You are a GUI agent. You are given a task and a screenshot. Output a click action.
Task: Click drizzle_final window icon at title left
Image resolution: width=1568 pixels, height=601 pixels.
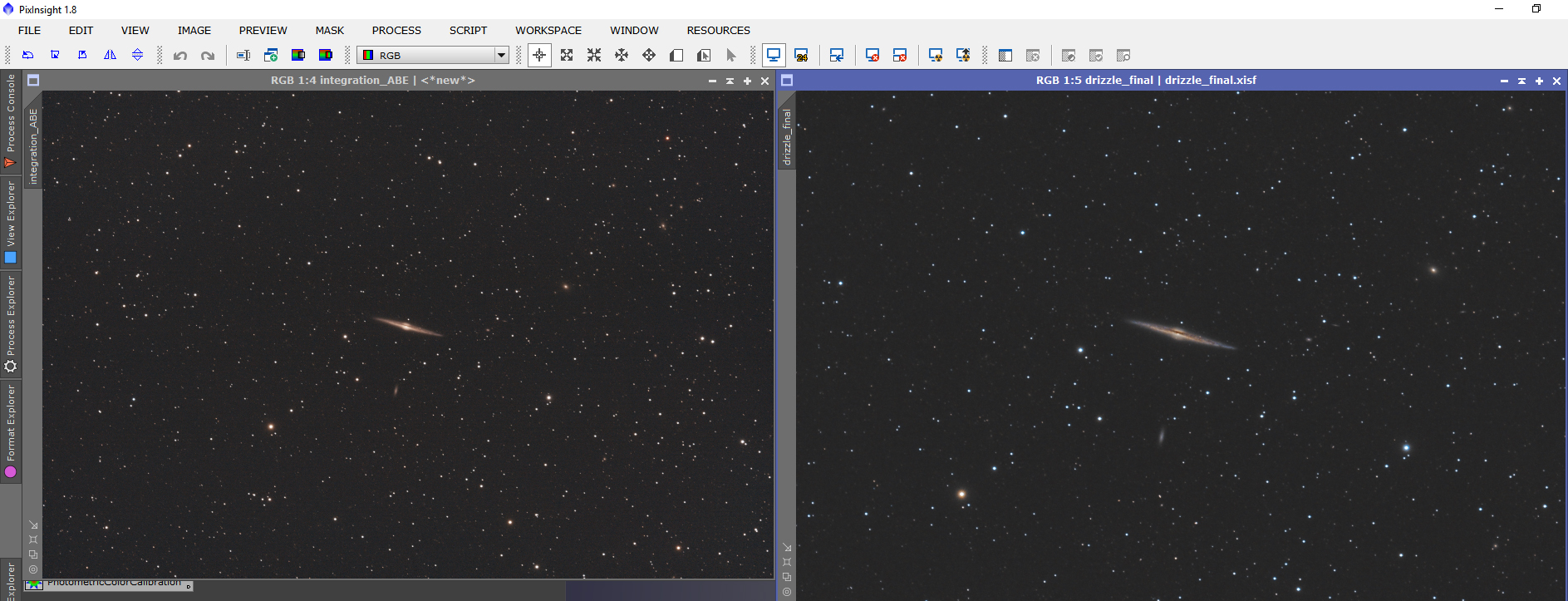pos(787,81)
